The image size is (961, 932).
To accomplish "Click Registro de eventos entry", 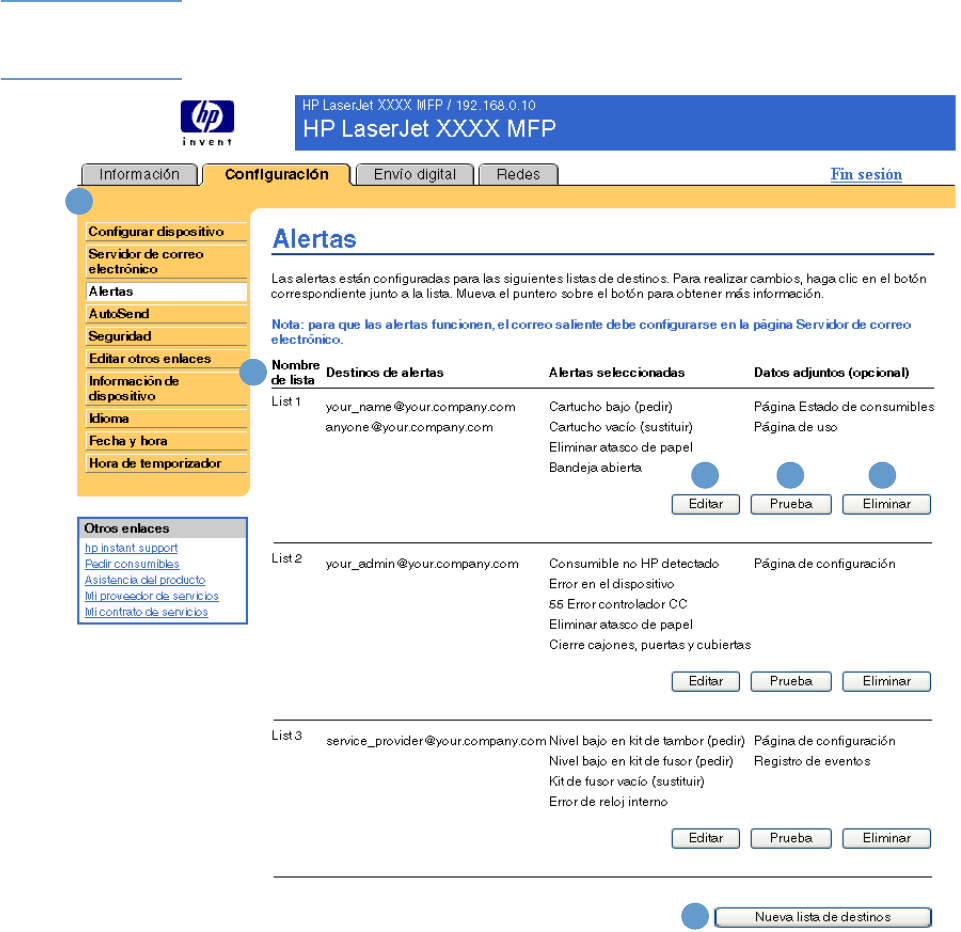I will (x=812, y=761).
